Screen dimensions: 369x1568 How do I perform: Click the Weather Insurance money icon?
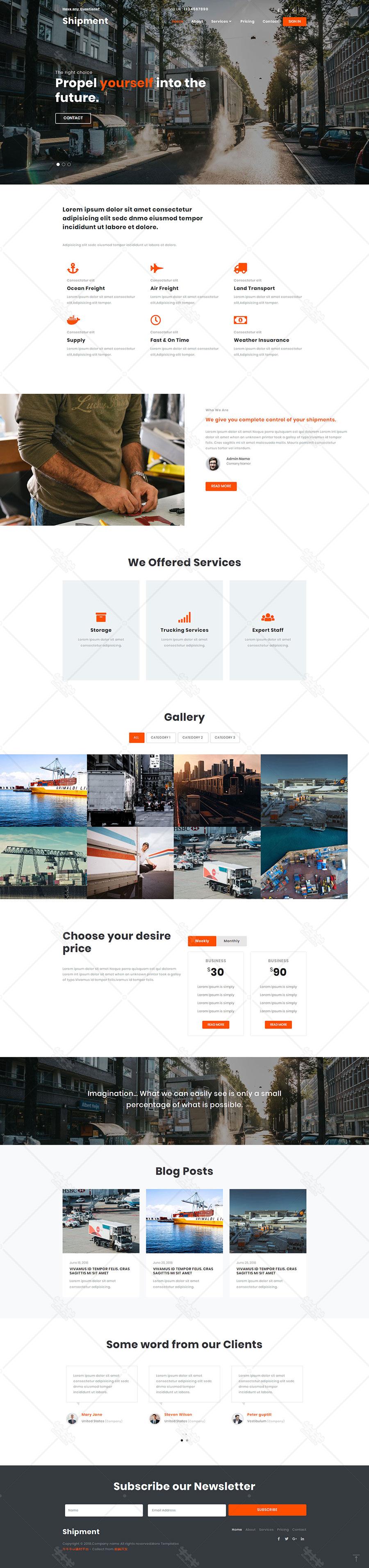[x=240, y=319]
